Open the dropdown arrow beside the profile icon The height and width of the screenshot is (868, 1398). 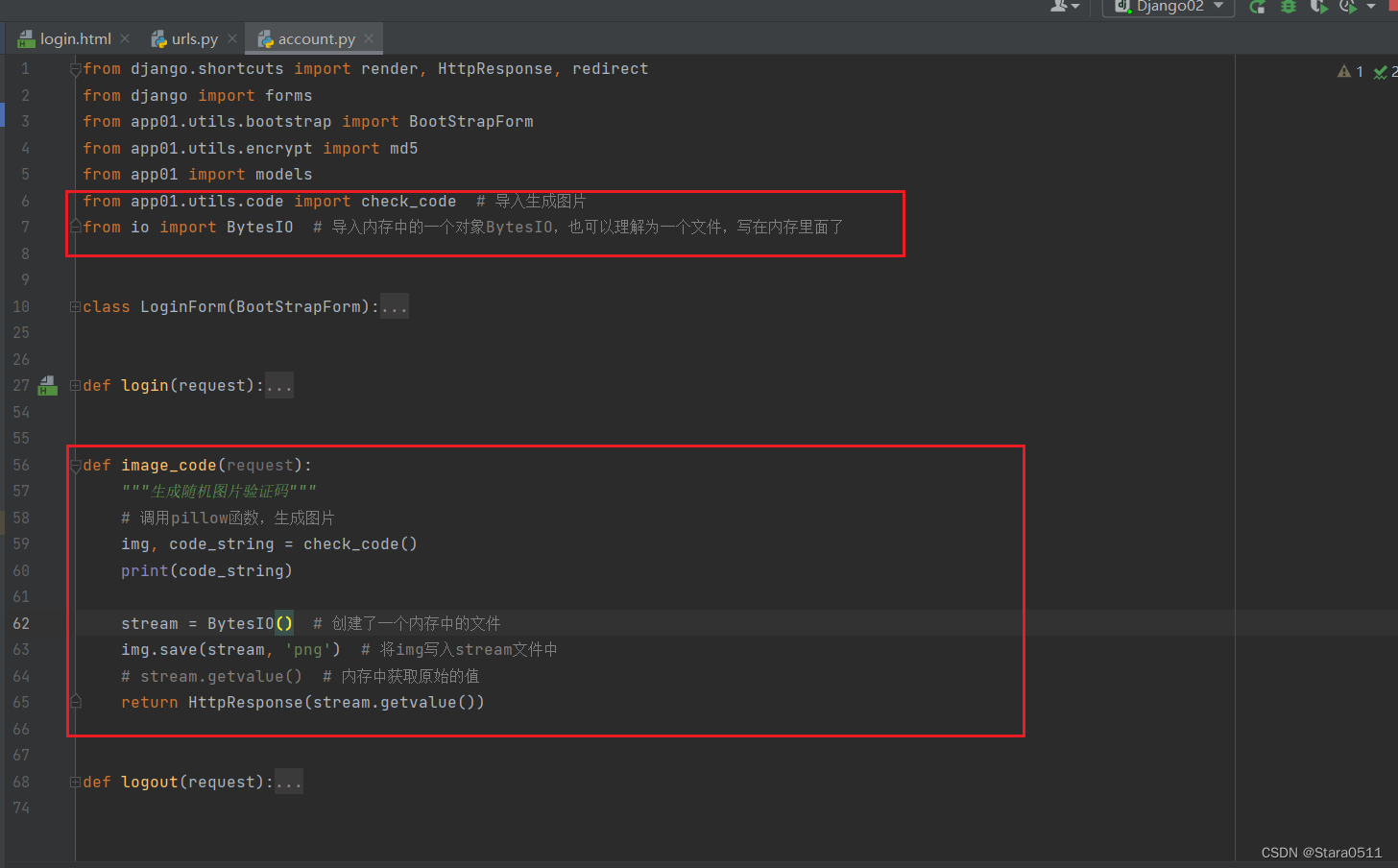click(1371, 7)
